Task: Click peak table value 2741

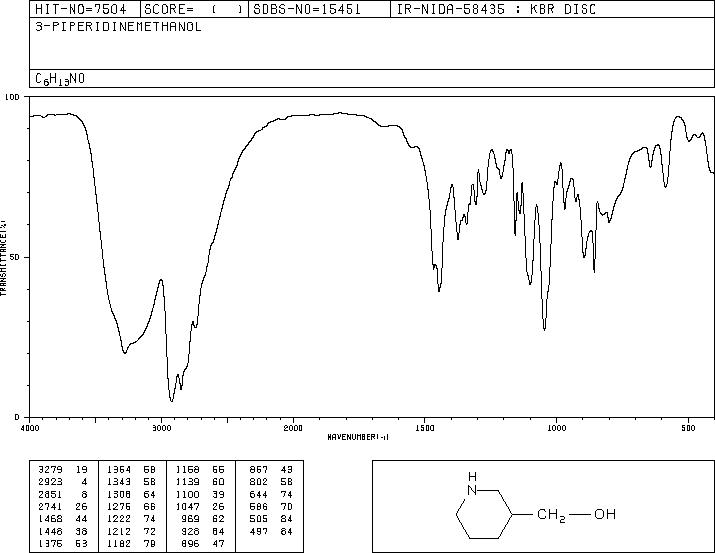Action: click(50, 506)
